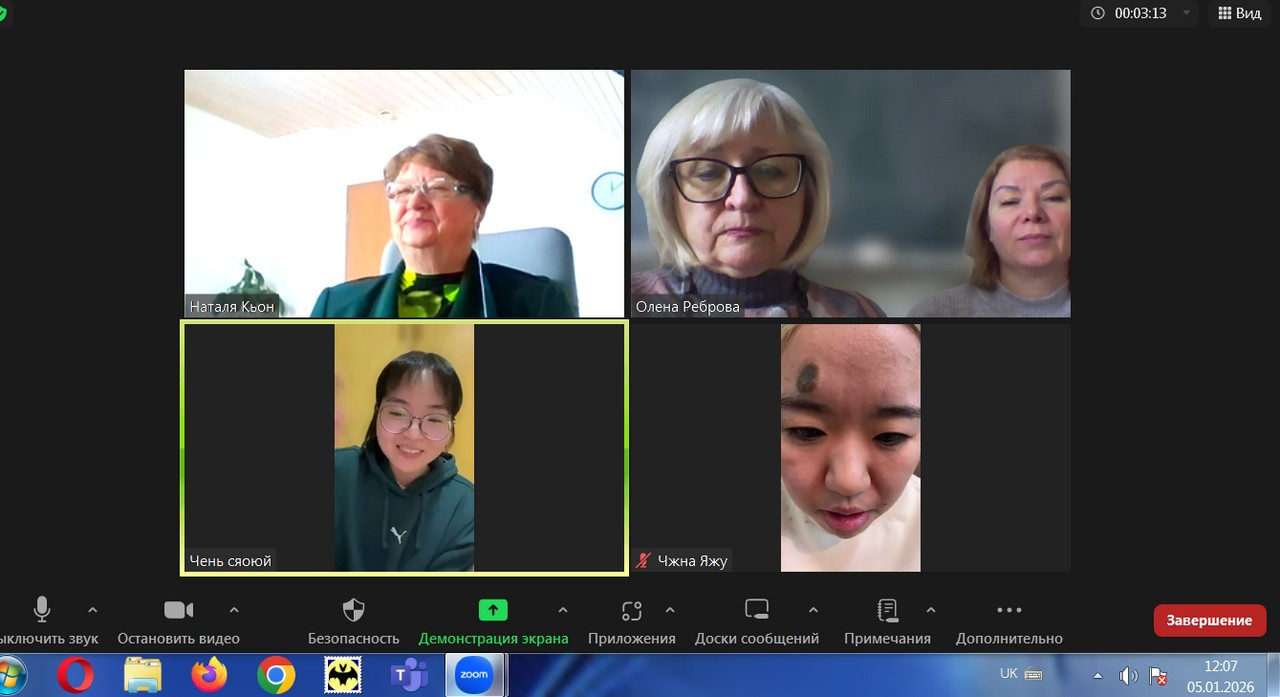Open the Notes icon
The width and height of the screenshot is (1280, 697).
click(x=887, y=610)
